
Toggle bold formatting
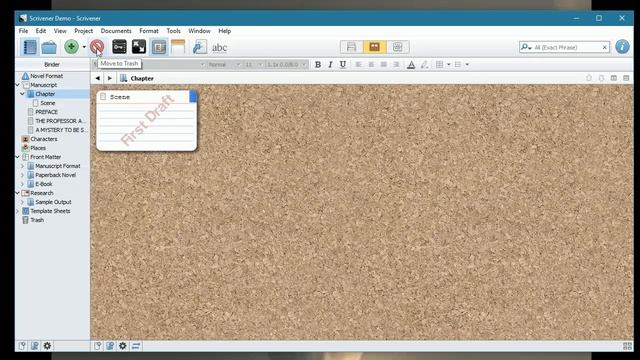(318, 64)
